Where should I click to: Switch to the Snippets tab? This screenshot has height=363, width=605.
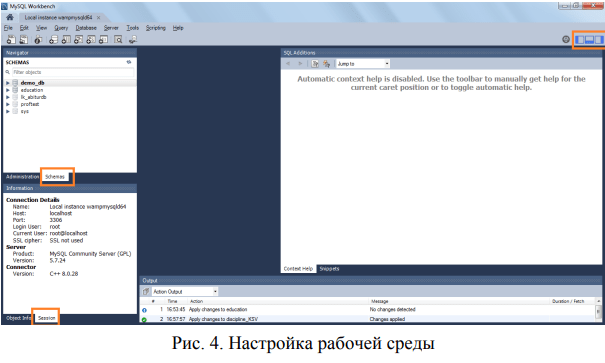click(x=329, y=269)
